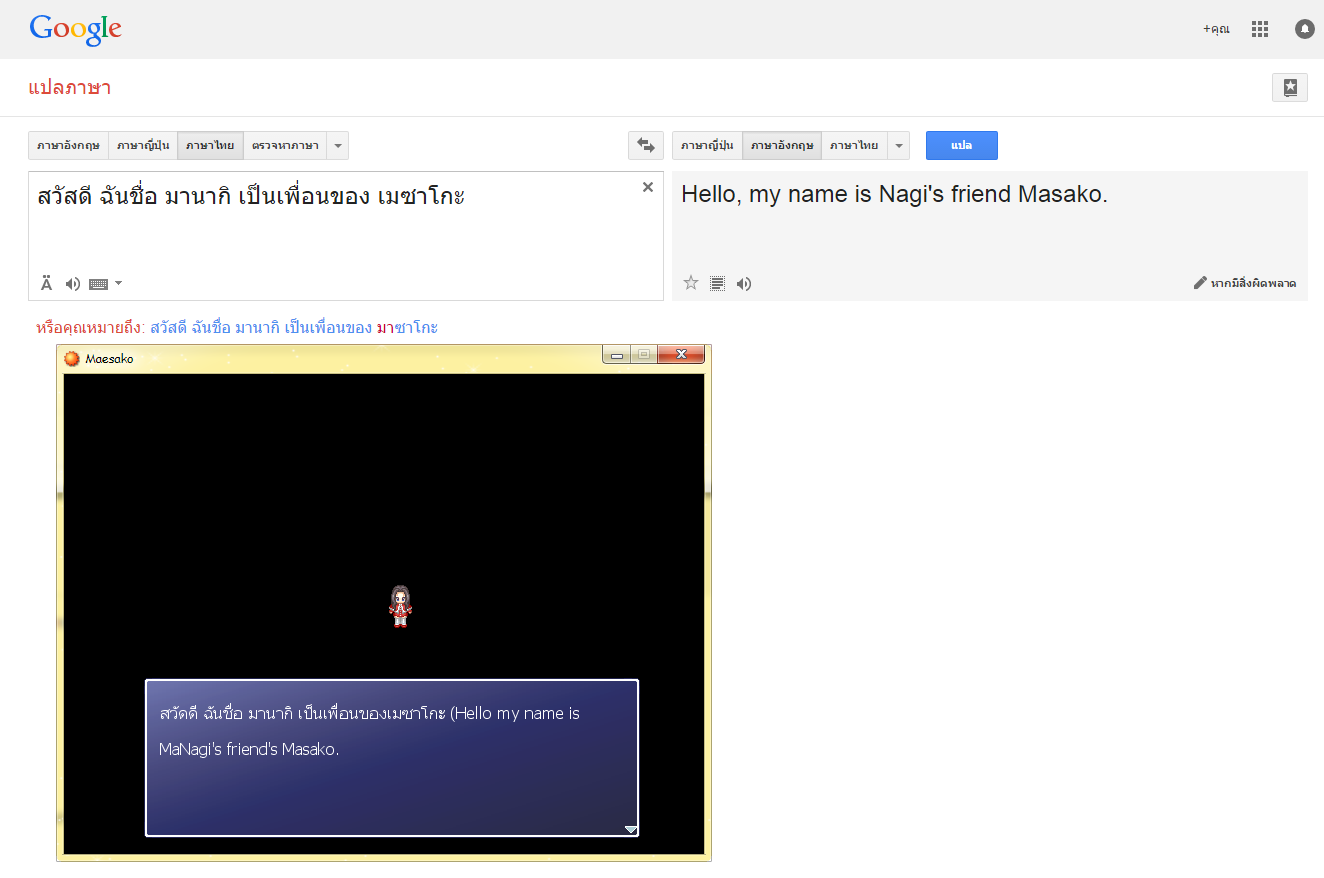This screenshot has width=1324, height=878.
Task: Click the blue แปล translate button
Action: (962, 145)
